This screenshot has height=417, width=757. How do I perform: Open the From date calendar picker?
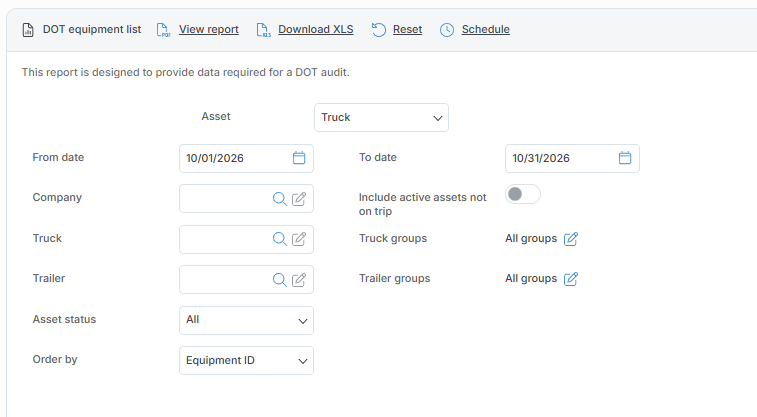click(299, 158)
